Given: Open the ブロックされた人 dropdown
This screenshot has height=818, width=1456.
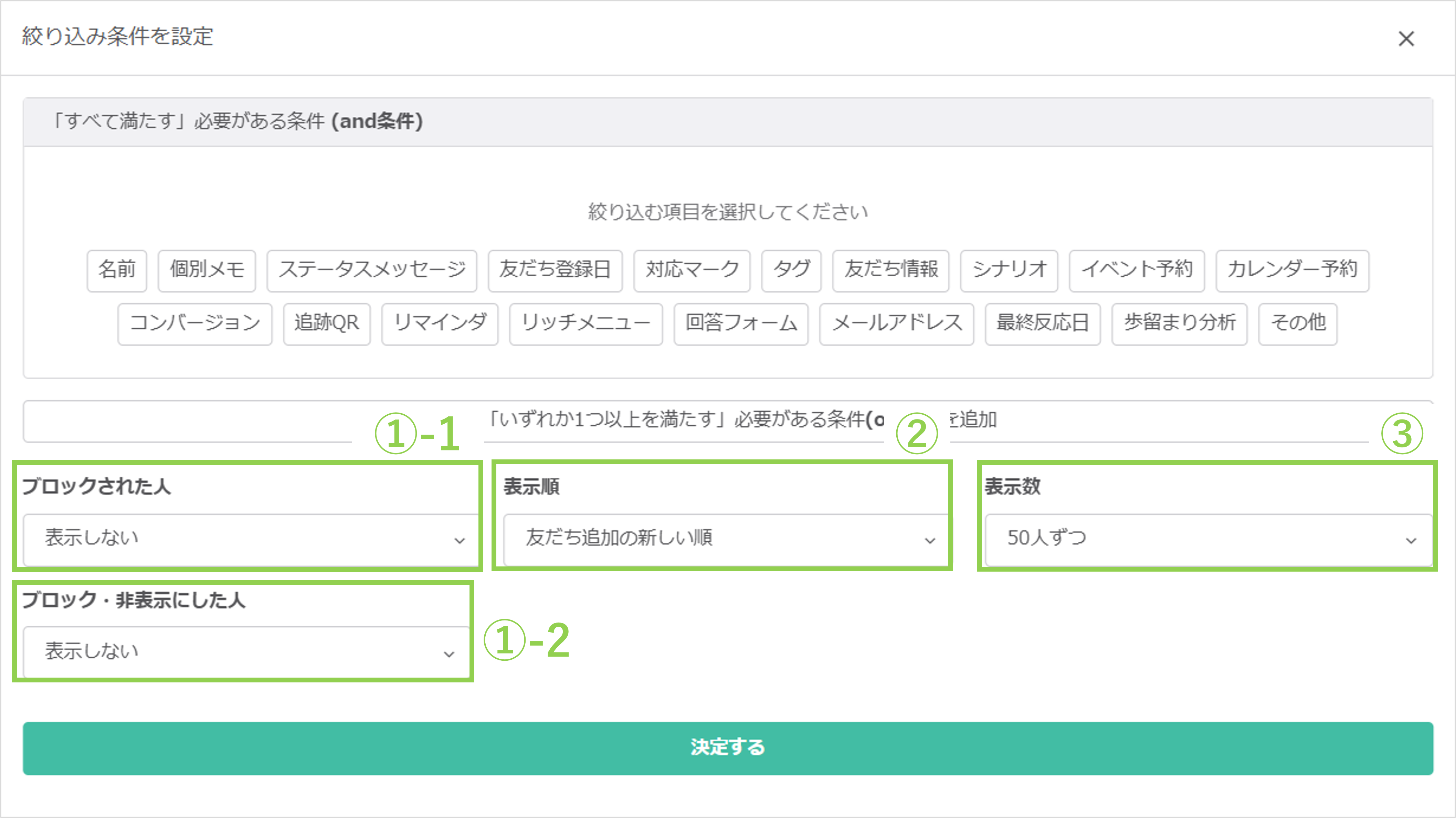Looking at the screenshot, I should coord(251,539).
